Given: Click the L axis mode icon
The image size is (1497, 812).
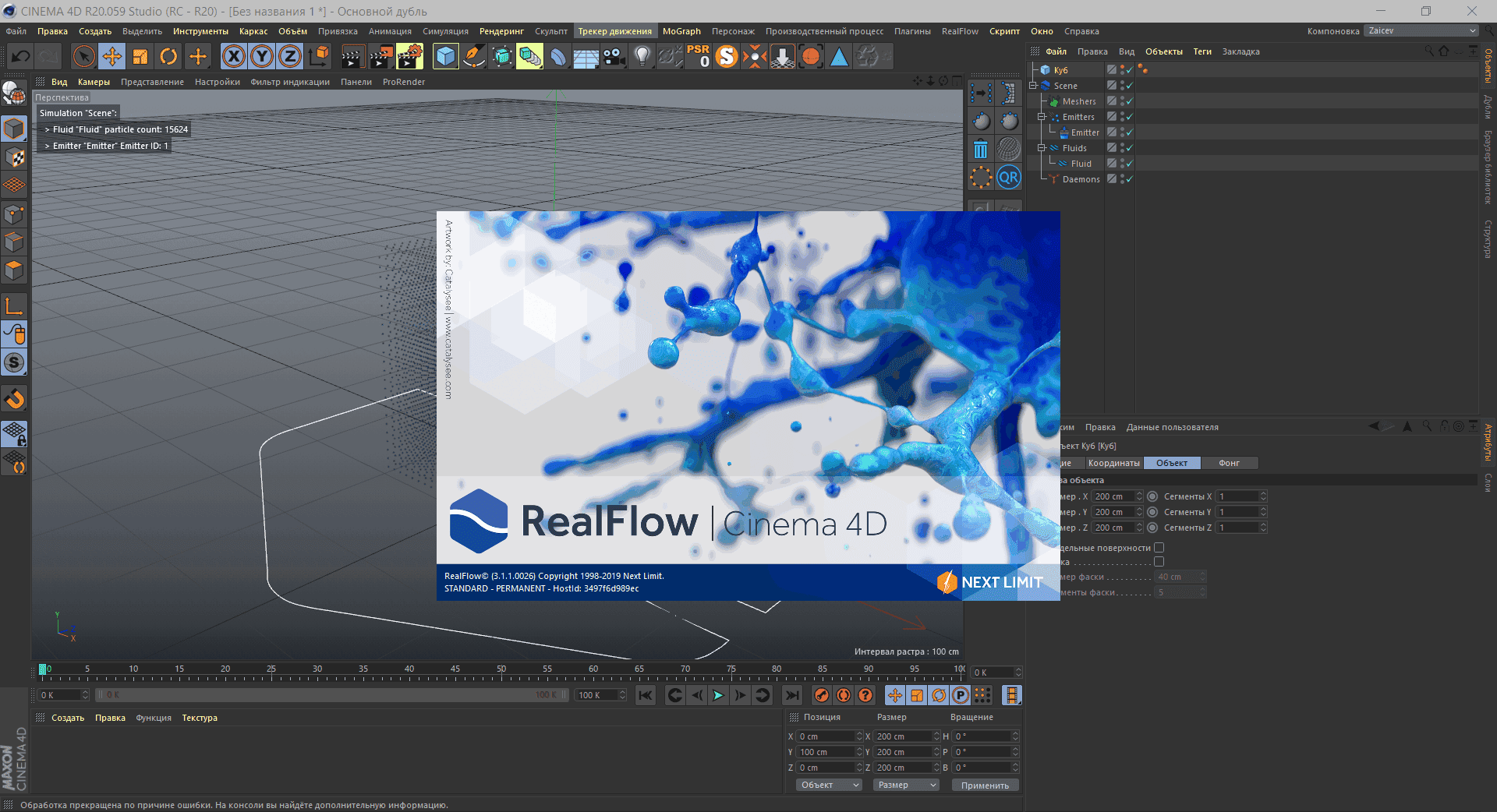Looking at the screenshot, I should pos(14,306).
